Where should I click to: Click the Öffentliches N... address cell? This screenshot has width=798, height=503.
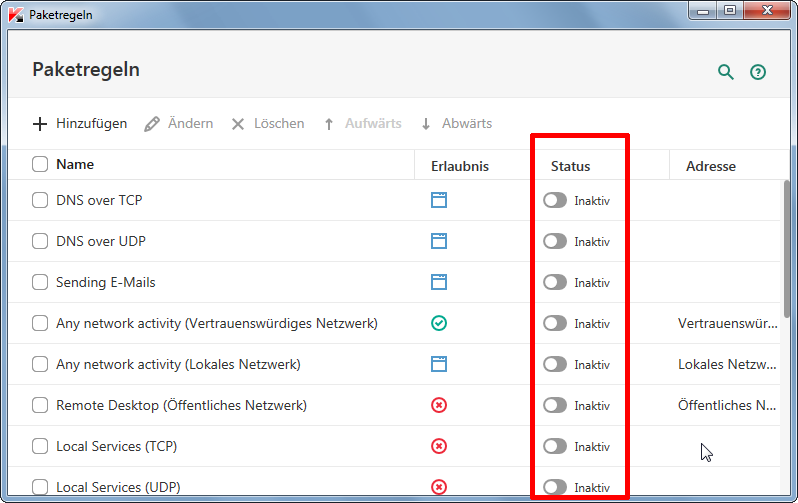727,405
